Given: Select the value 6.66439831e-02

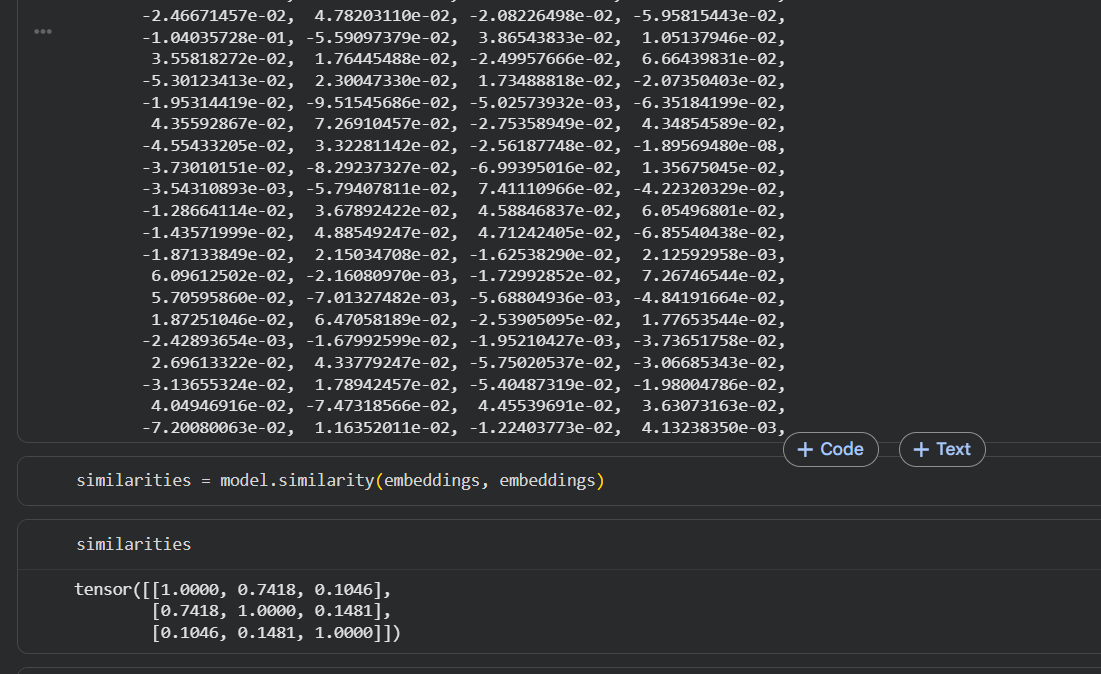Looking at the screenshot, I should (708, 59).
